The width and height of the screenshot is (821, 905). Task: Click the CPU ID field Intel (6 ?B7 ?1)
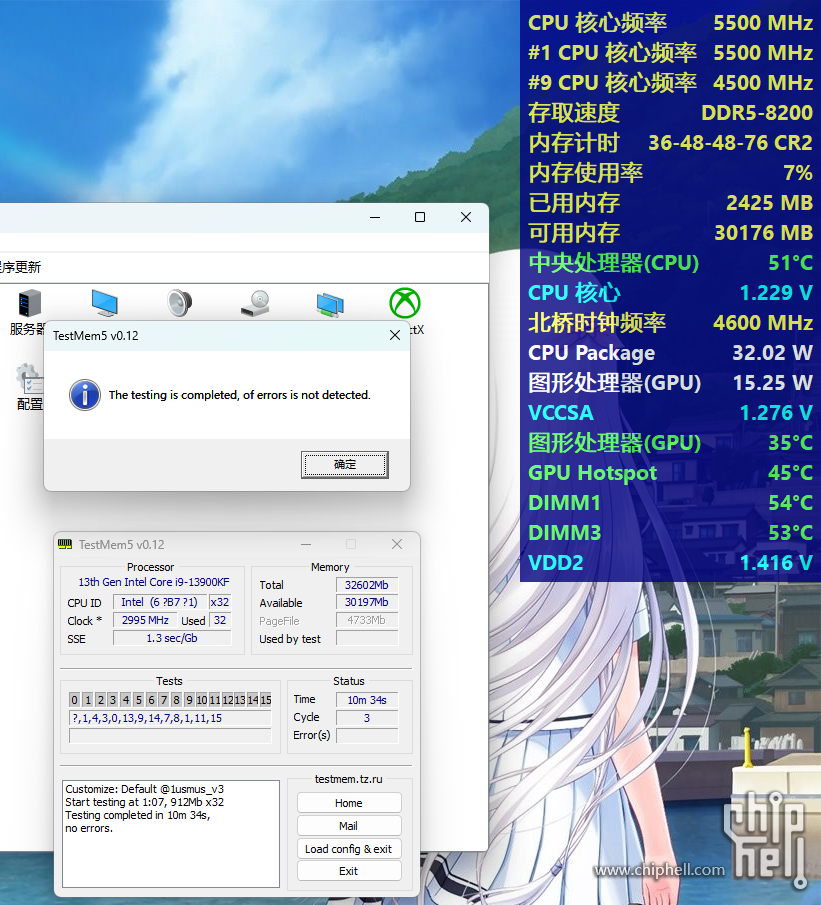point(159,602)
